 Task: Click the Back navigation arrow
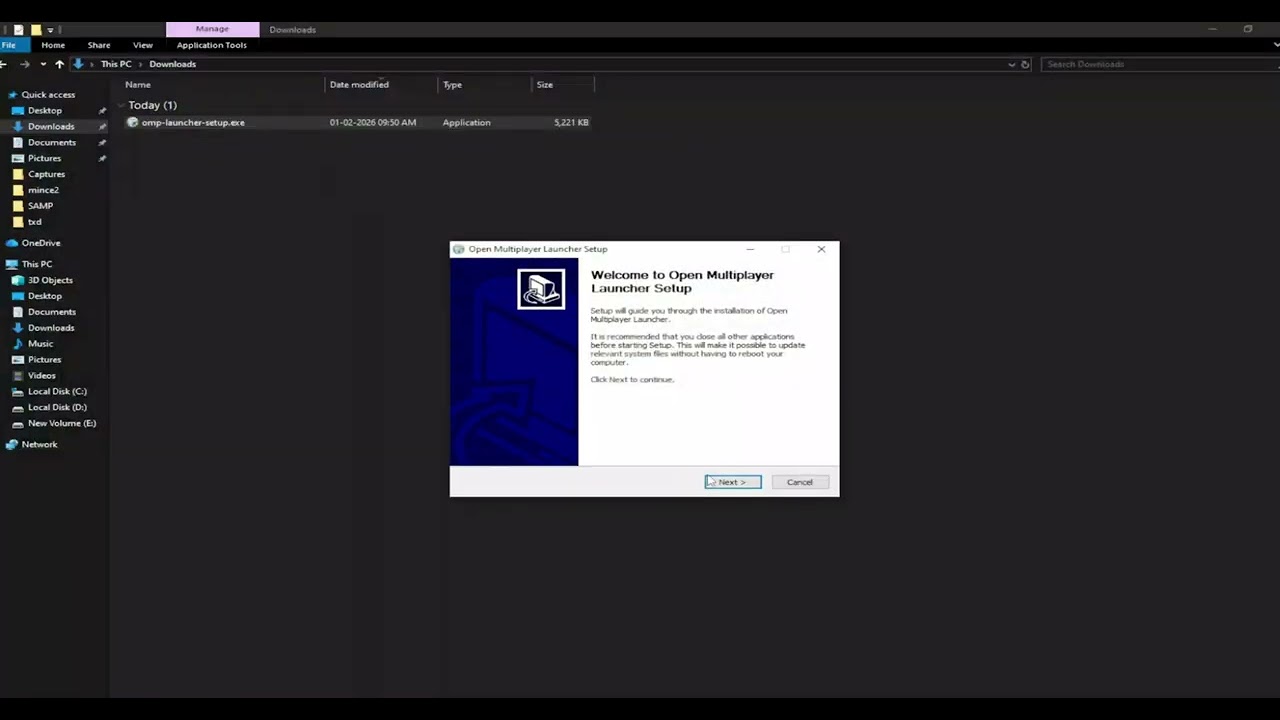[x=5, y=64]
